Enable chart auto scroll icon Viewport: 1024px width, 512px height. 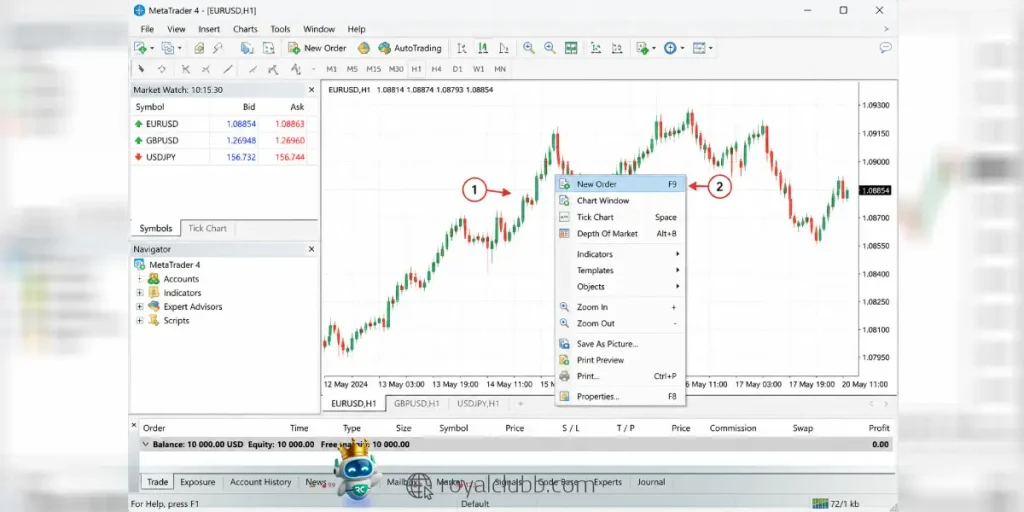596,48
